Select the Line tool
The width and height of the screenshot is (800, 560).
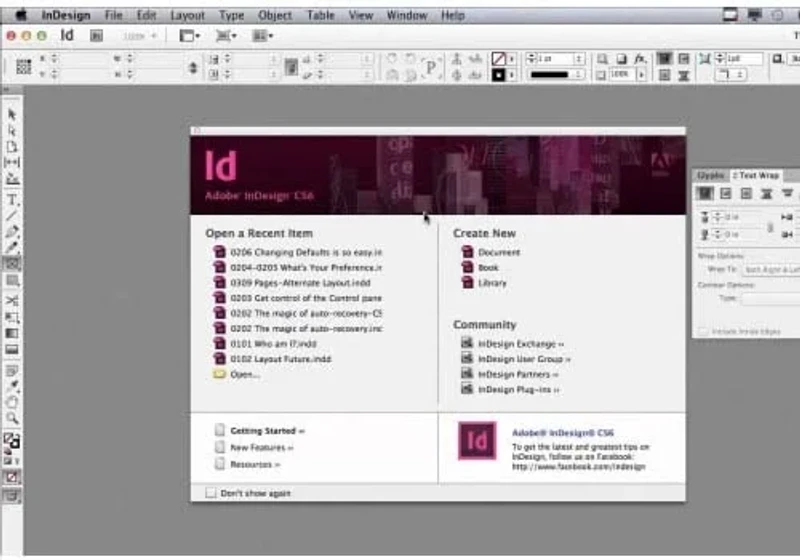point(12,215)
